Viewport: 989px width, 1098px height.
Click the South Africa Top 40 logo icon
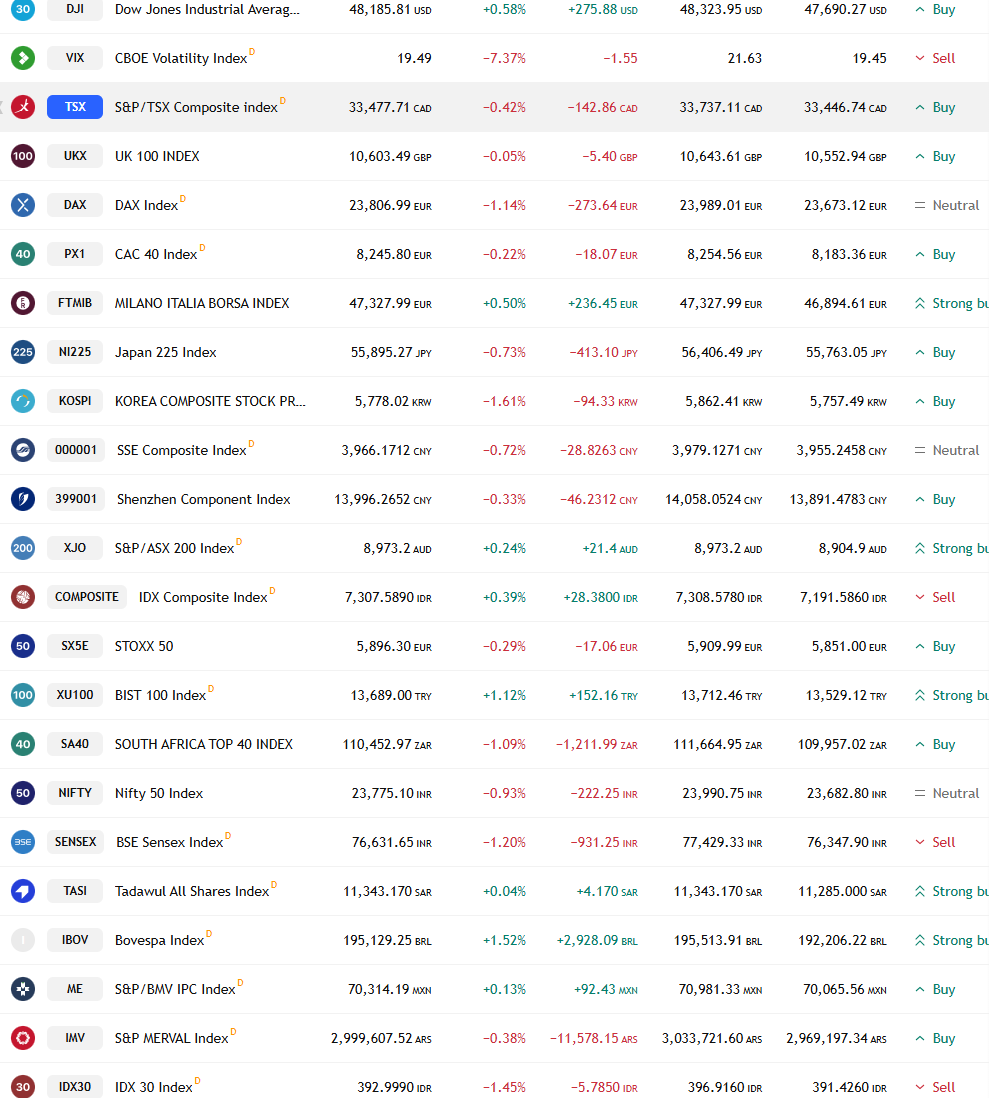click(x=23, y=744)
